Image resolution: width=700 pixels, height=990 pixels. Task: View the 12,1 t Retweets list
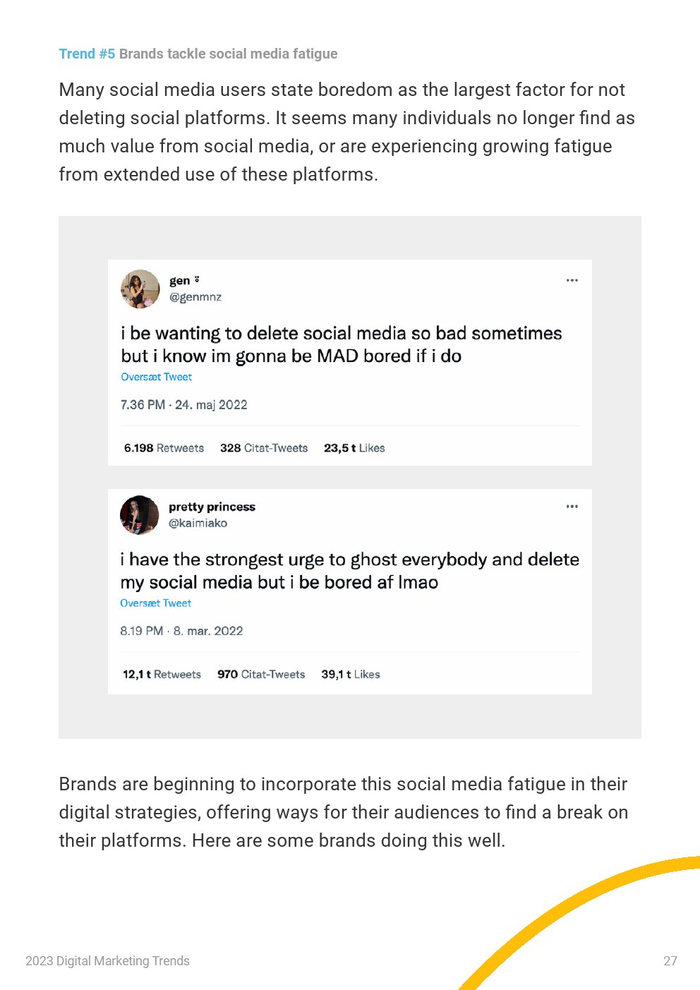(x=162, y=674)
